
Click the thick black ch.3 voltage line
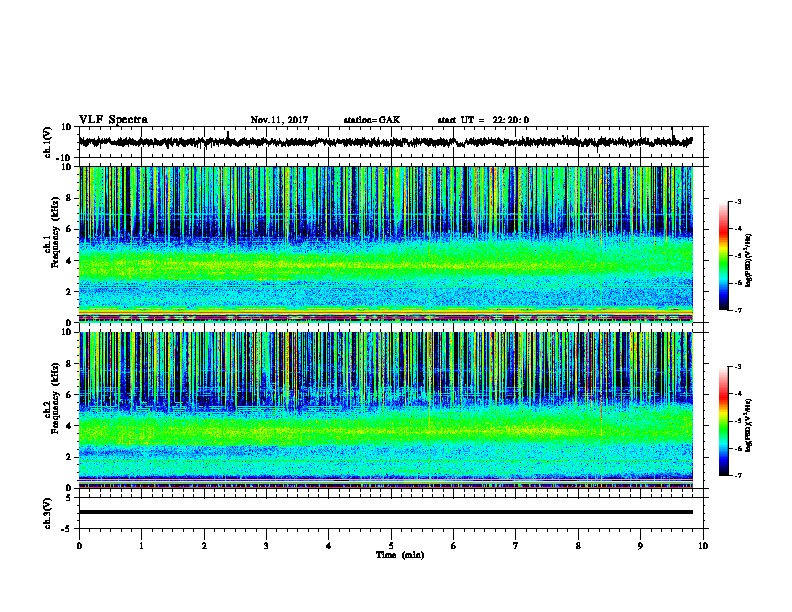click(x=385, y=512)
